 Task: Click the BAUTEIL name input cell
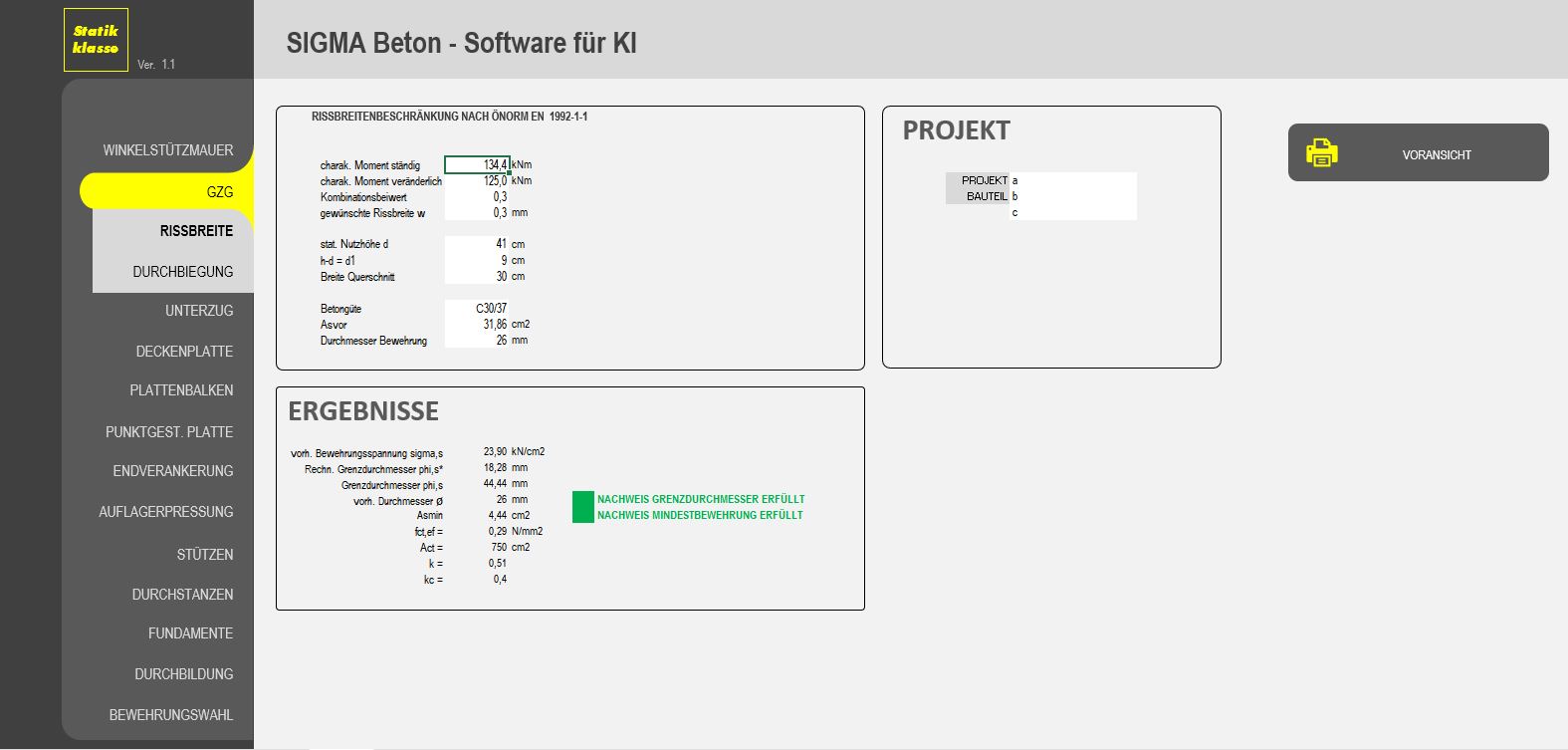pos(1073,196)
